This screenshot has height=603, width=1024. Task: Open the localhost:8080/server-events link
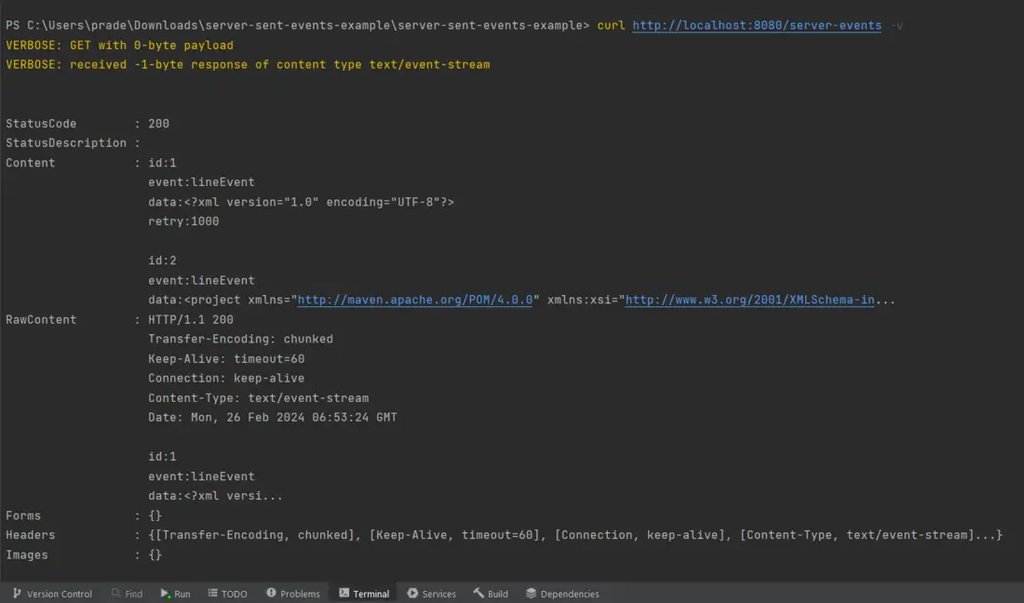pyautogui.click(x=757, y=25)
